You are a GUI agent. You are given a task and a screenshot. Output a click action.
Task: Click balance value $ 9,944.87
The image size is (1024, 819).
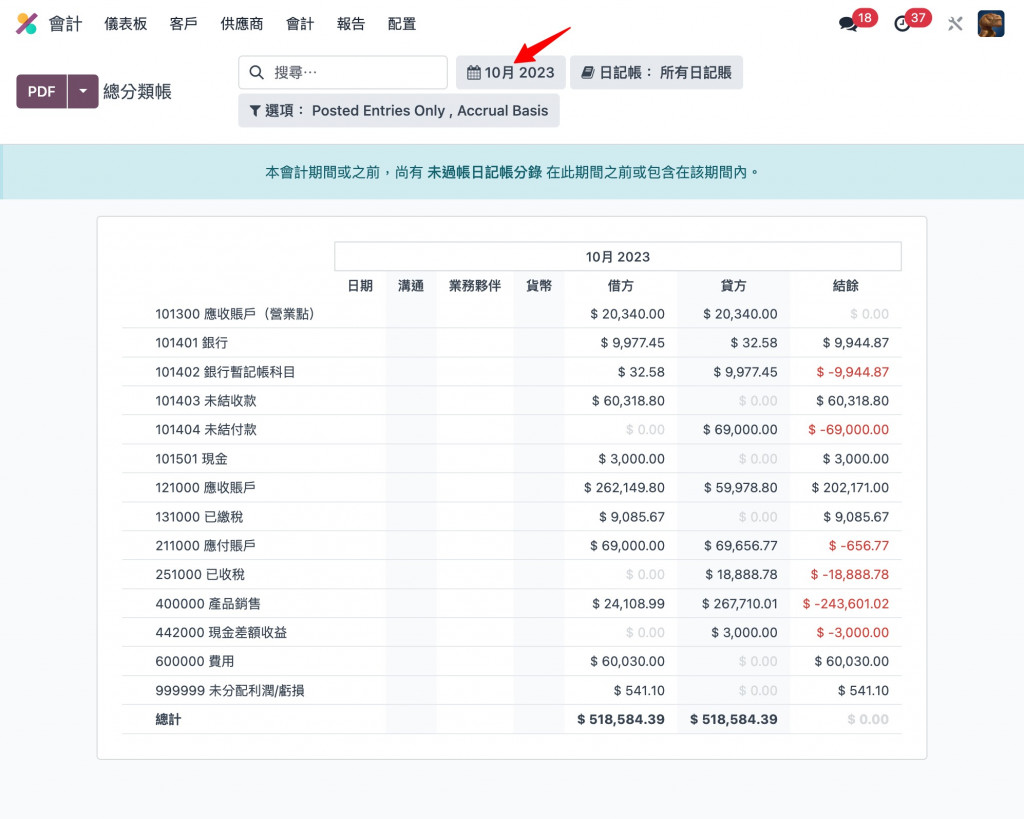856,343
